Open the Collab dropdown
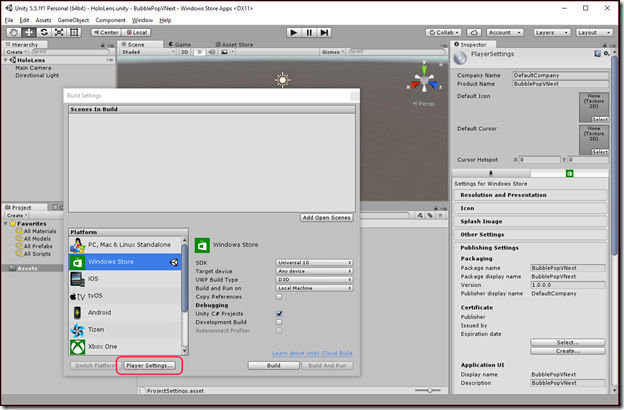This screenshot has height=410, width=624. pos(444,33)
